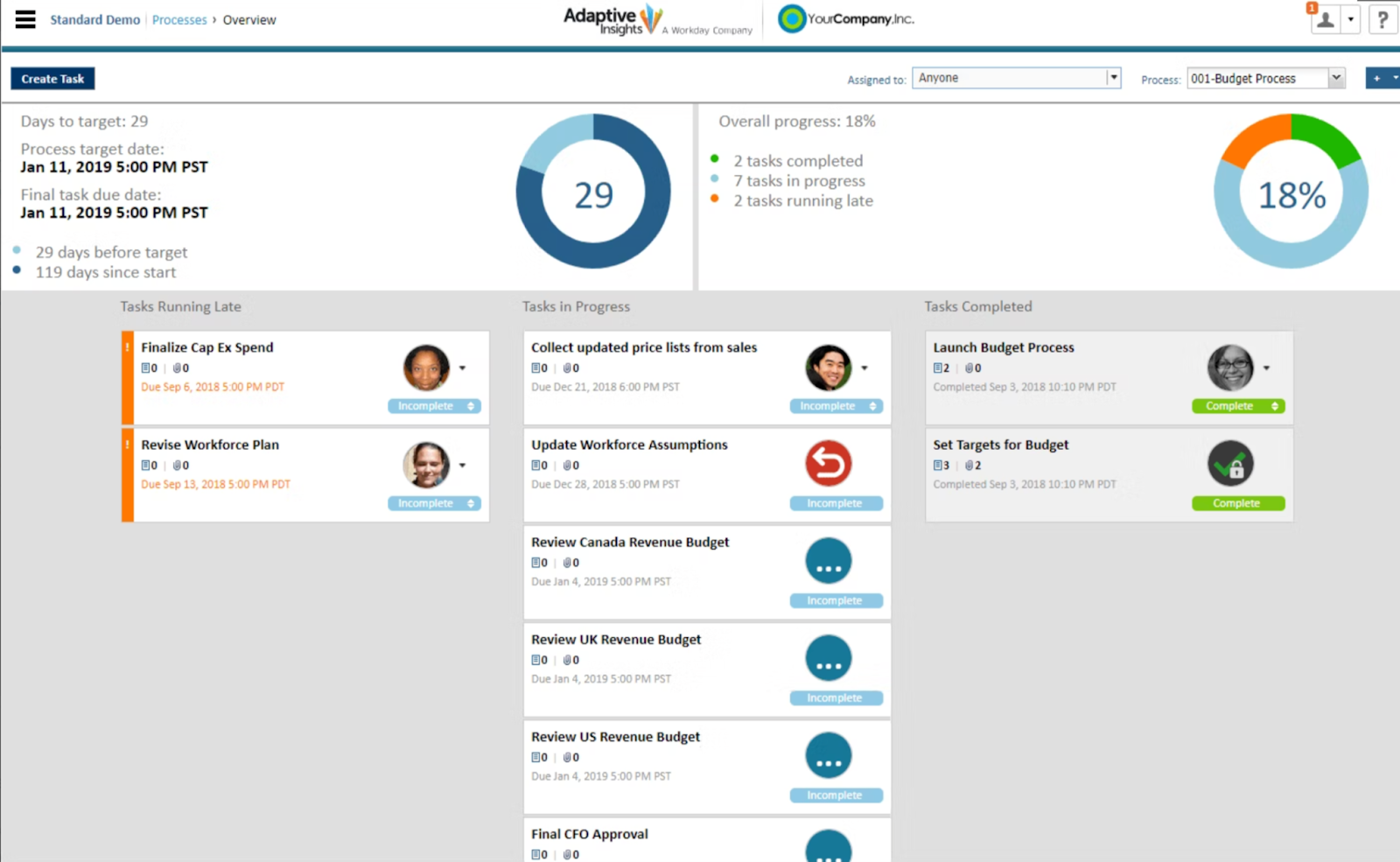This screenshot has height=862, width=1400.
Task: Open Set Targets for Budget task title
Action: (1001, 445)
